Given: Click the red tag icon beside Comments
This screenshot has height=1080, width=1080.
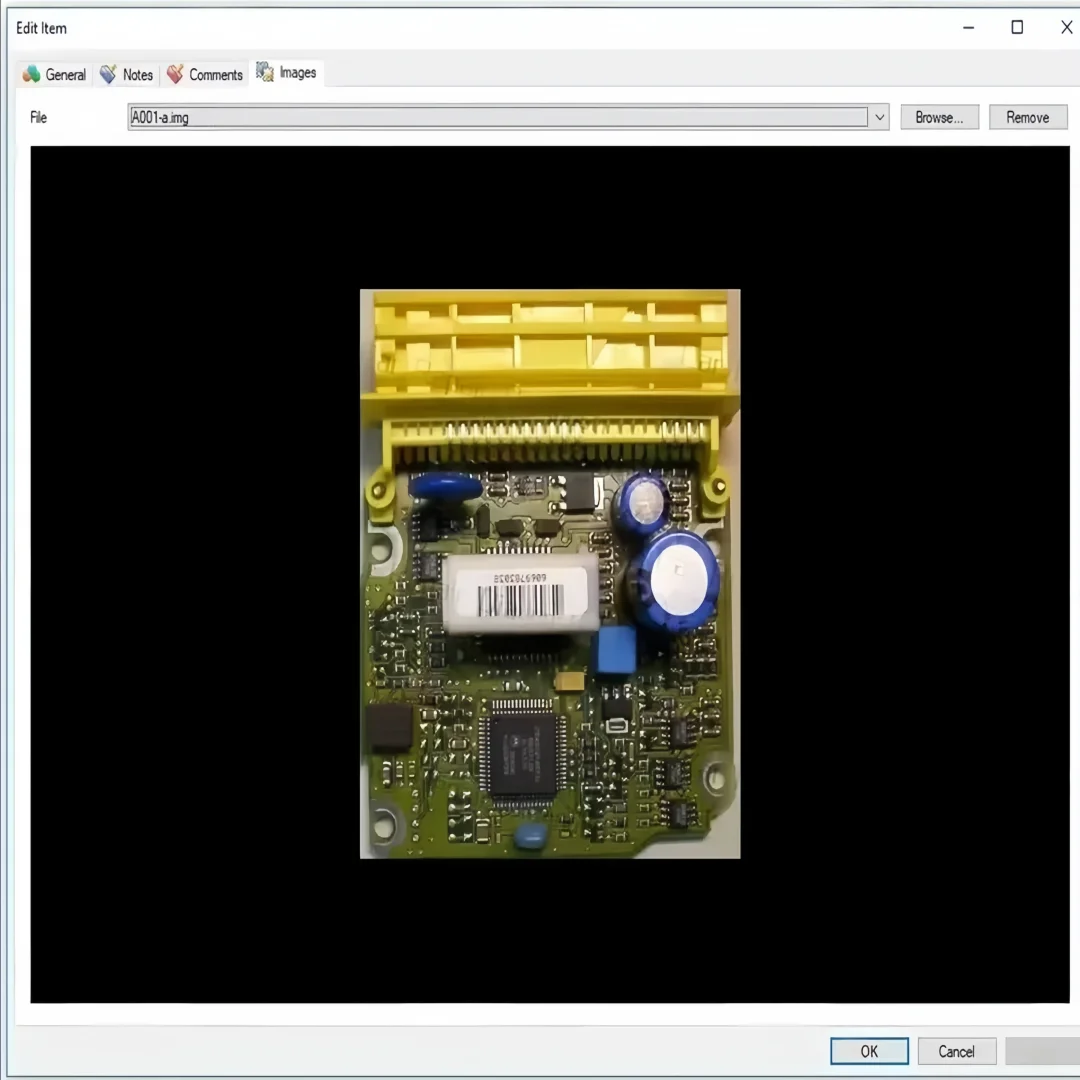Looking at the screenshot, I should pos(175,74).
